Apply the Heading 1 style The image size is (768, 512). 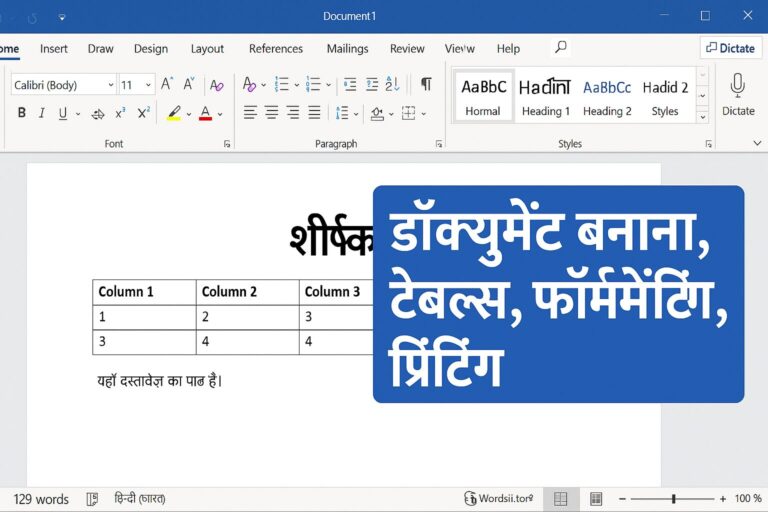coord(546,98)
